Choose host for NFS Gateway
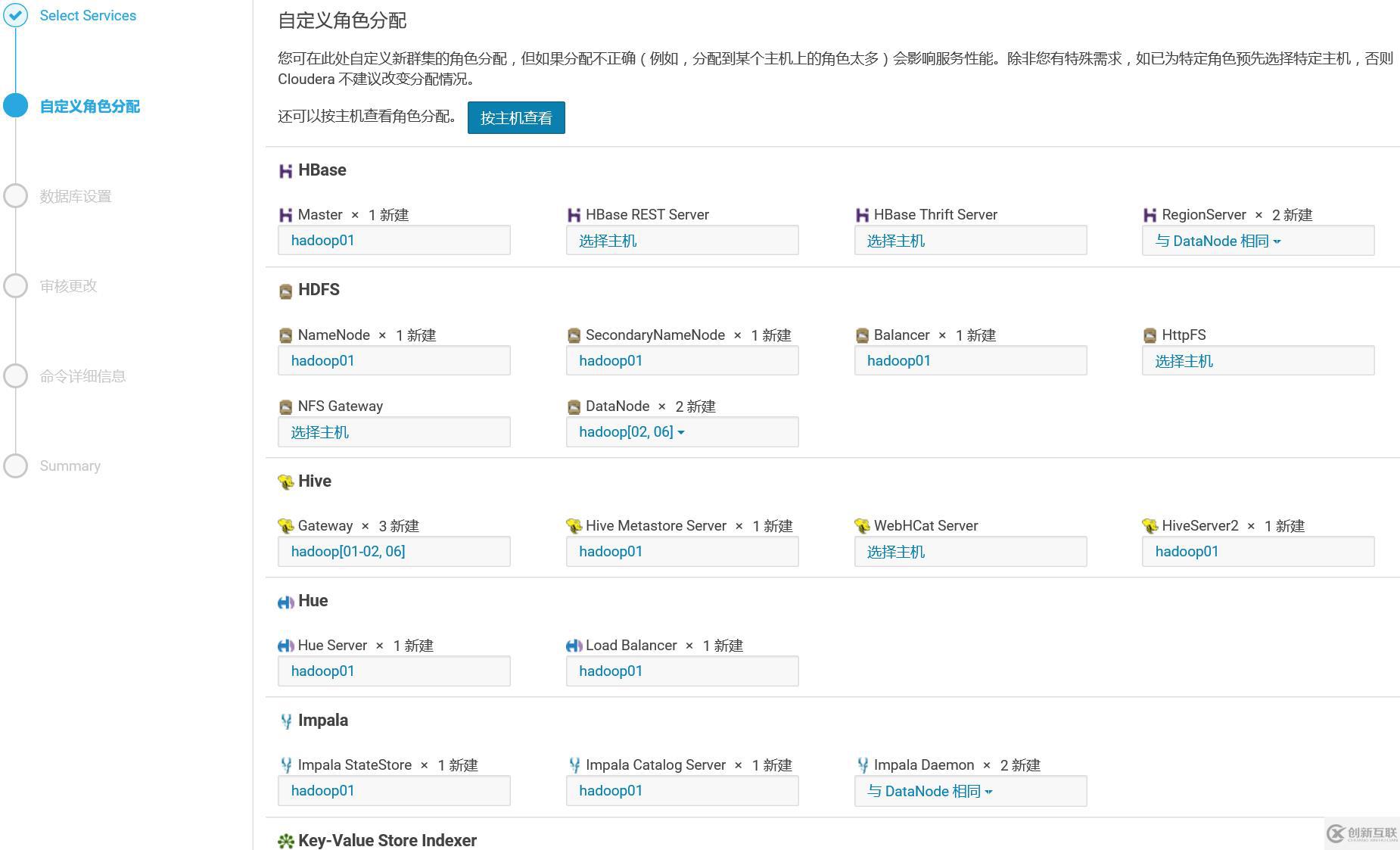The image size is (1400, 850). (x=394, y=431)
